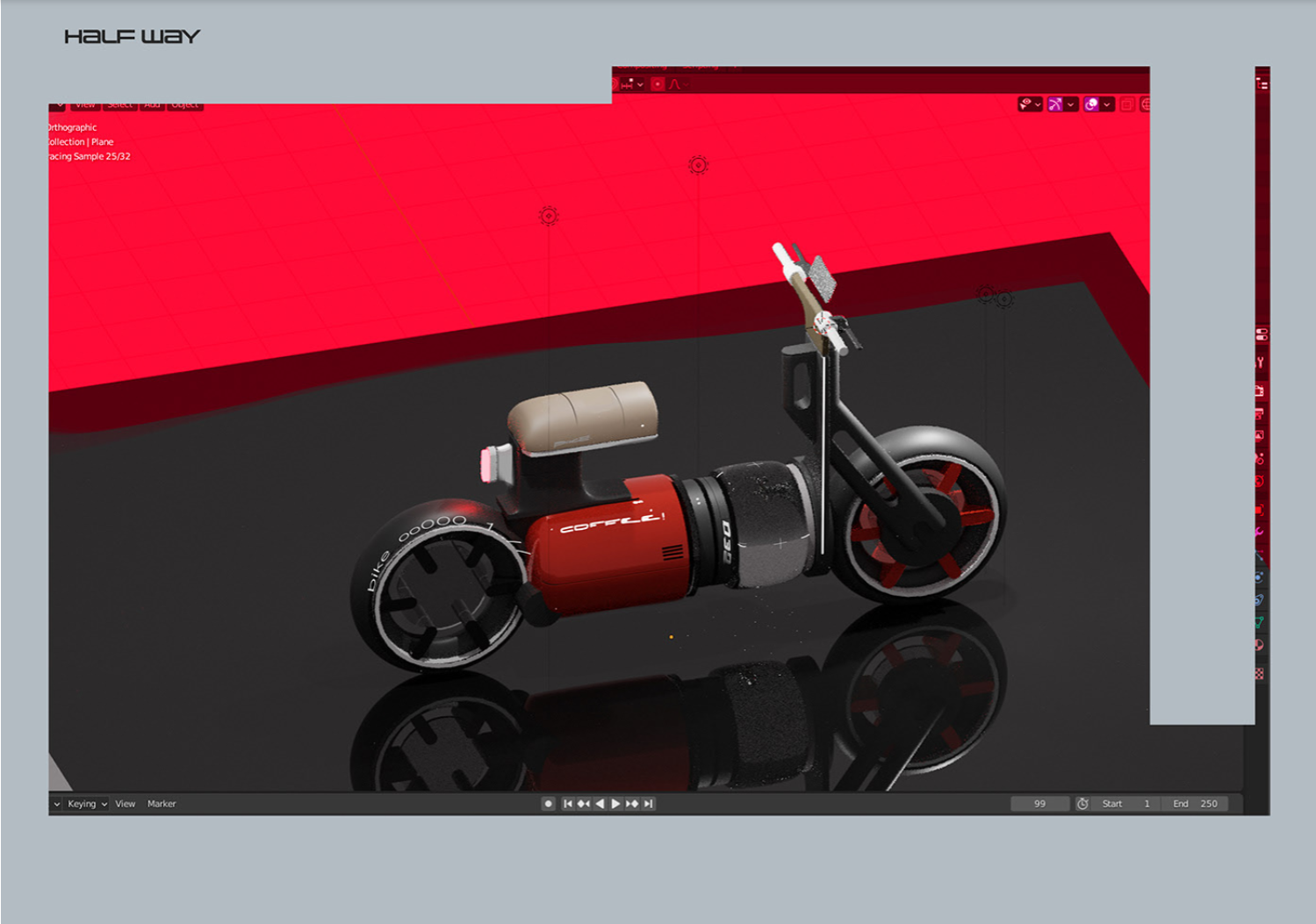Click the current frame field showing 99
This screenshot has height=924, width=1316.
click(1040, 803)
